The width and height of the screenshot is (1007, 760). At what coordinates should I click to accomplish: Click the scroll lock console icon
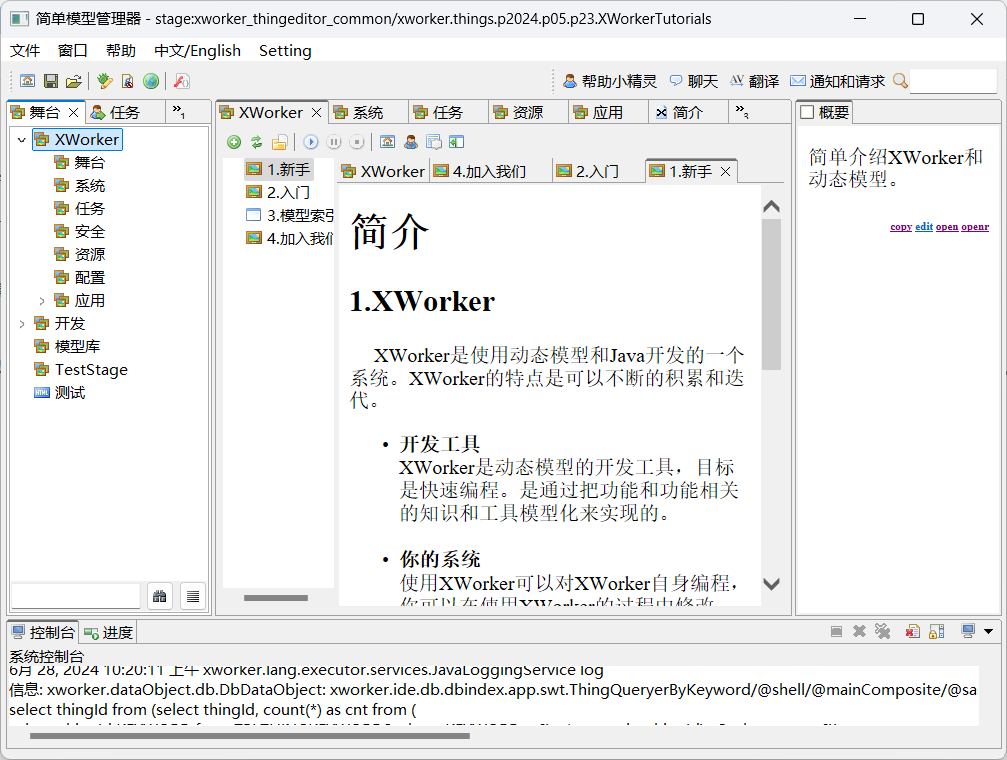pyautogui.click(x=936, y=632)
